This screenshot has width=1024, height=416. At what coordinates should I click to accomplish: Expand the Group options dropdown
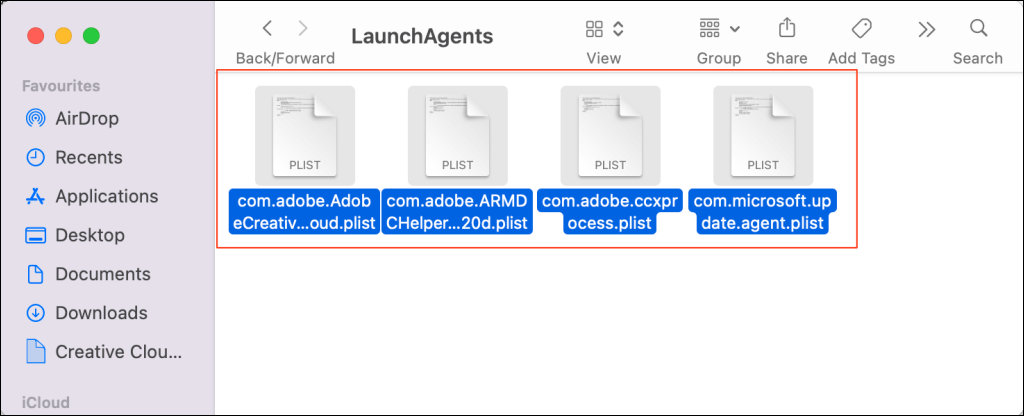(x=719, y=29)
